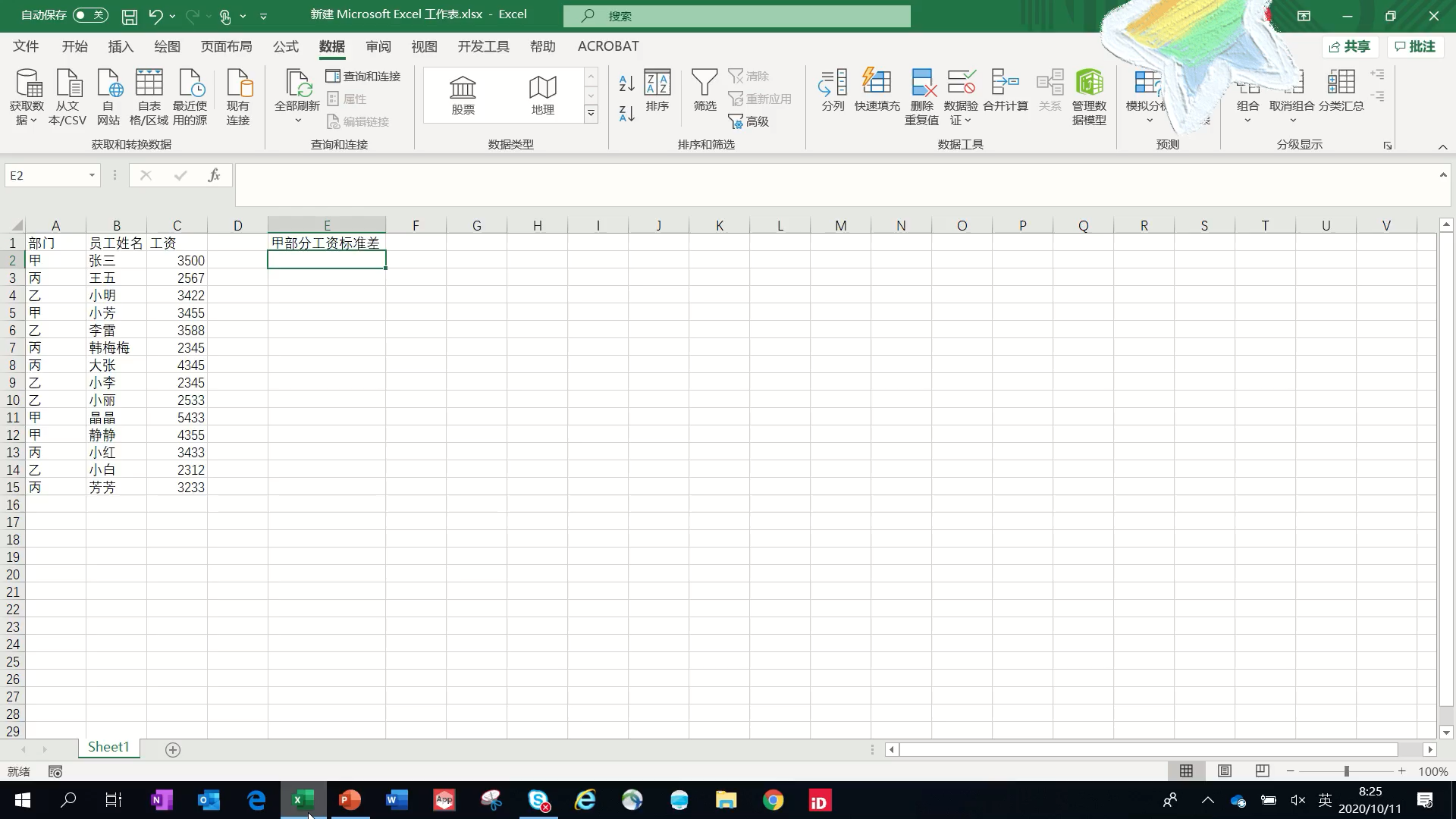Expand the data types gallery more arrow
The image size is (1456, 819).
click(x=591, y=115)
